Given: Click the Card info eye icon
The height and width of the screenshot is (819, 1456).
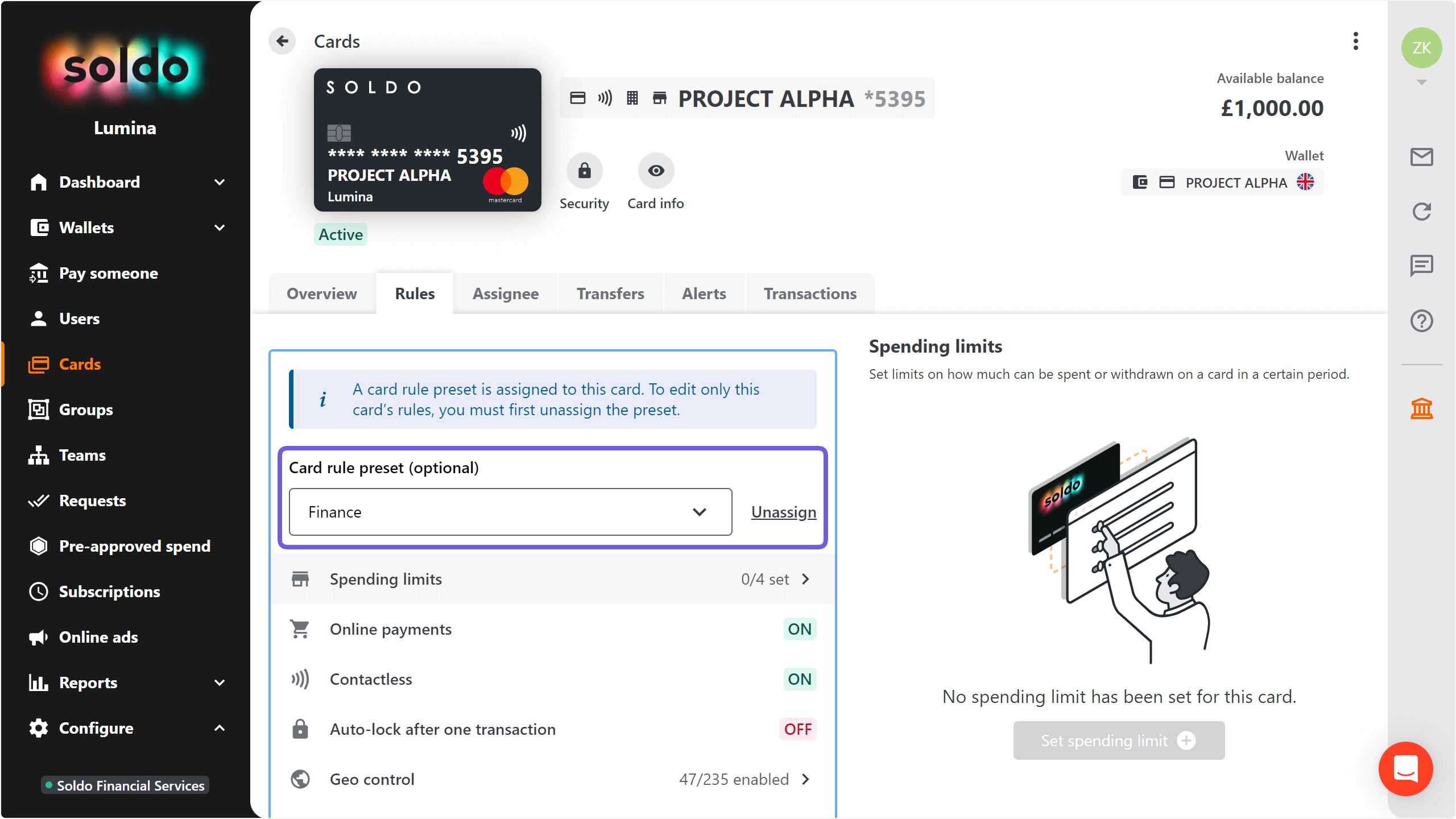Looking at the screenshot, I should point(656,171).
